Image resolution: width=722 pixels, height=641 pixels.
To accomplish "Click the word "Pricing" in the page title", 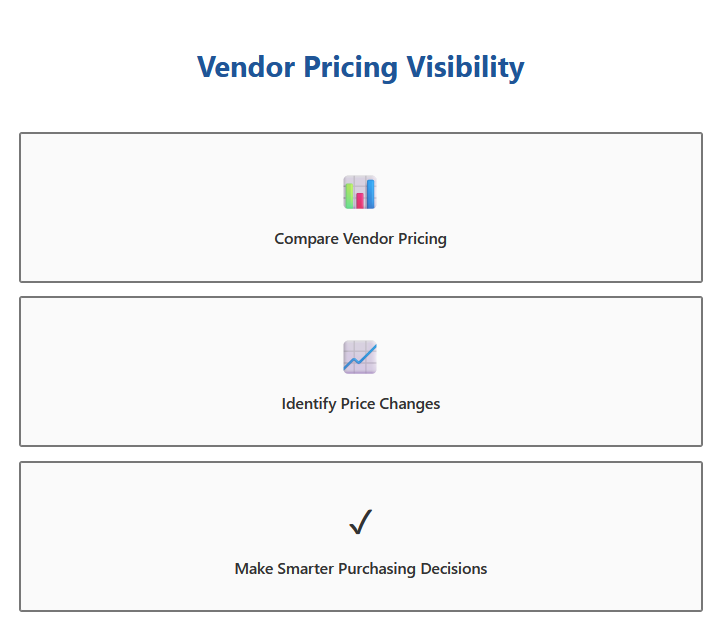I will pyautogui.click(x=349, y=67).
